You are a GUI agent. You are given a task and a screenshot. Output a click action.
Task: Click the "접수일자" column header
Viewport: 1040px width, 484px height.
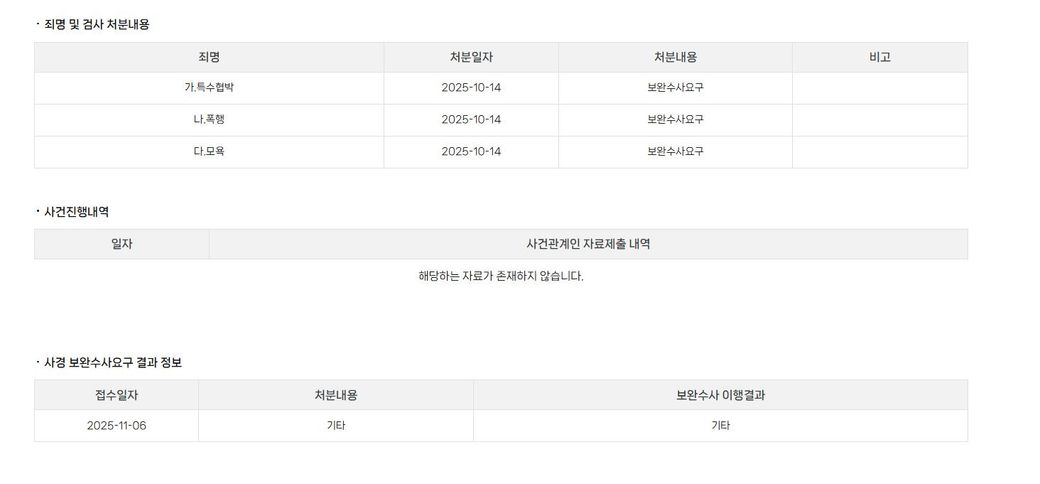(116, 395)
